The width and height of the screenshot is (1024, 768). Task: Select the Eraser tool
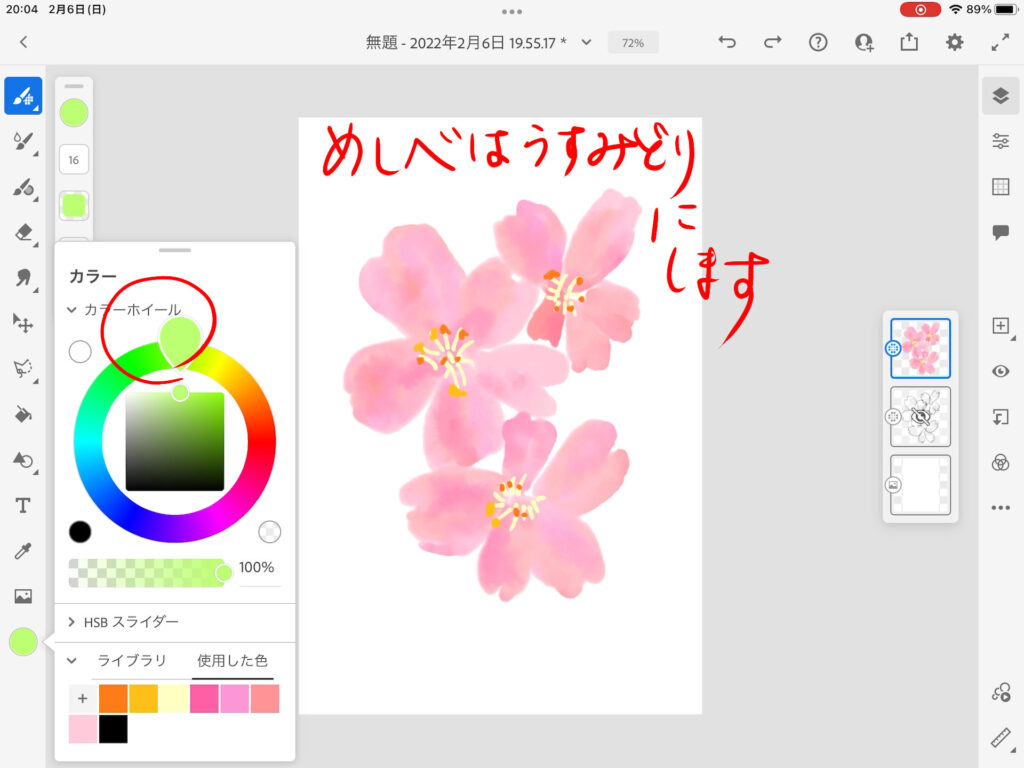[23, 232]
